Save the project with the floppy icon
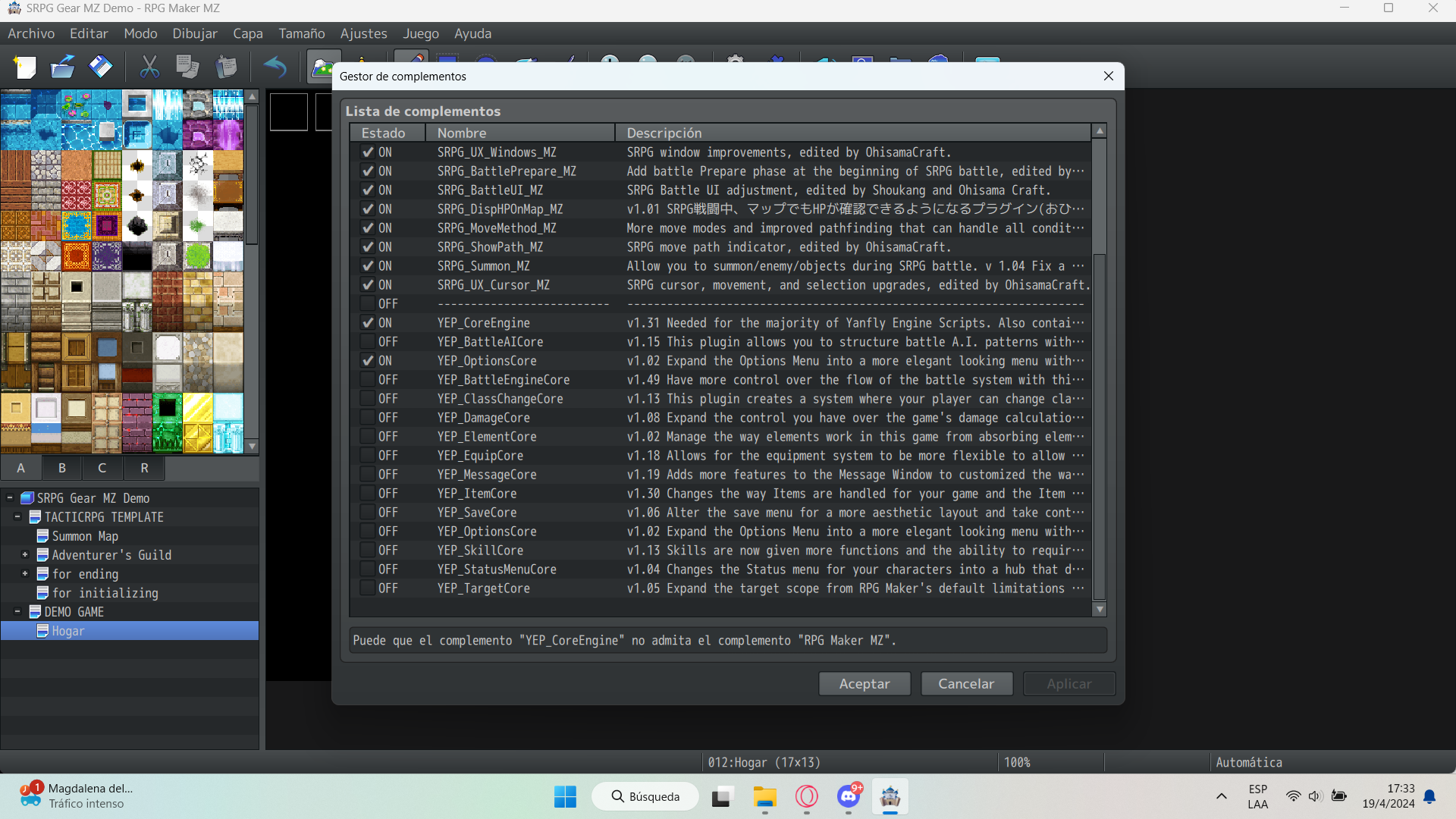Viewport: 1456px width, 819px height. tap(100, 67)
